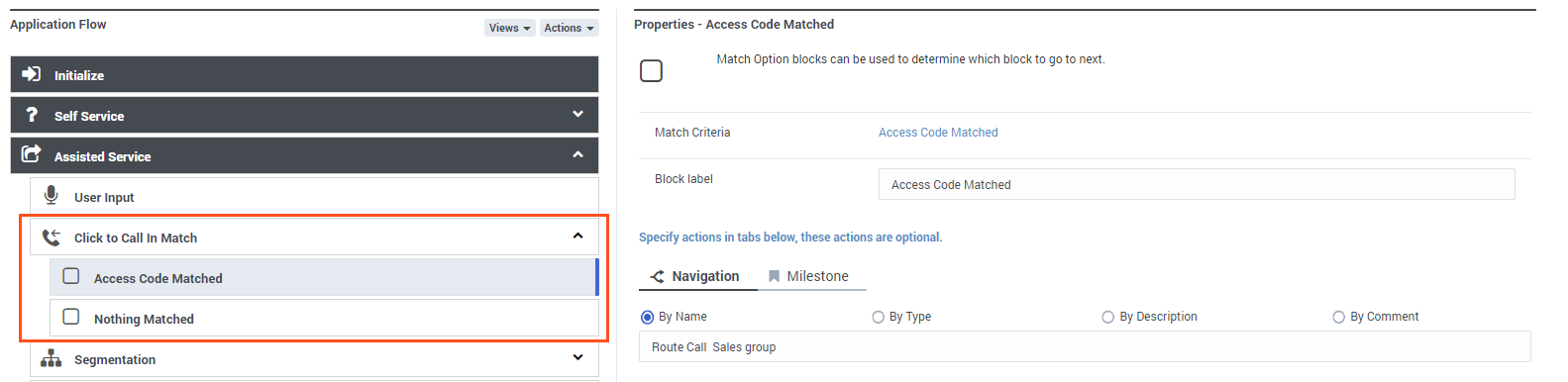Screen dimensions: 1568x382
Task: Select the By Type radio button
Action: tap(878, 318)
